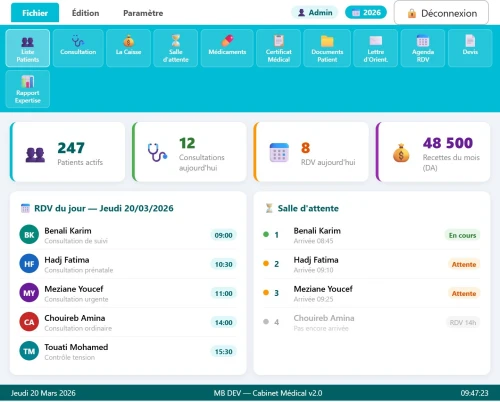This screenshot has height=402, width=500.
Task: Click the hourglass icon beside Salle d'attente title
Action: click(269, 208)
